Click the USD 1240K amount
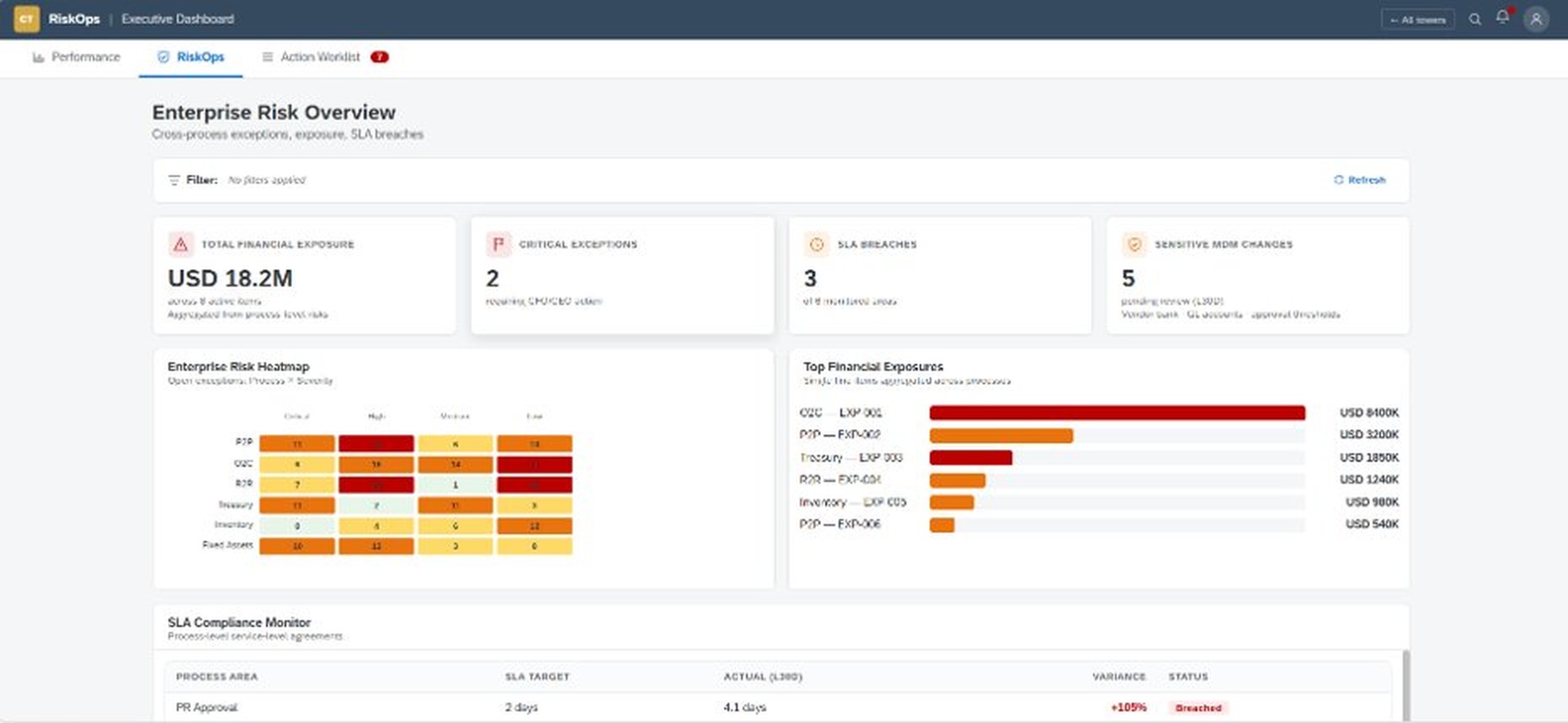 tap(1369, 479)
